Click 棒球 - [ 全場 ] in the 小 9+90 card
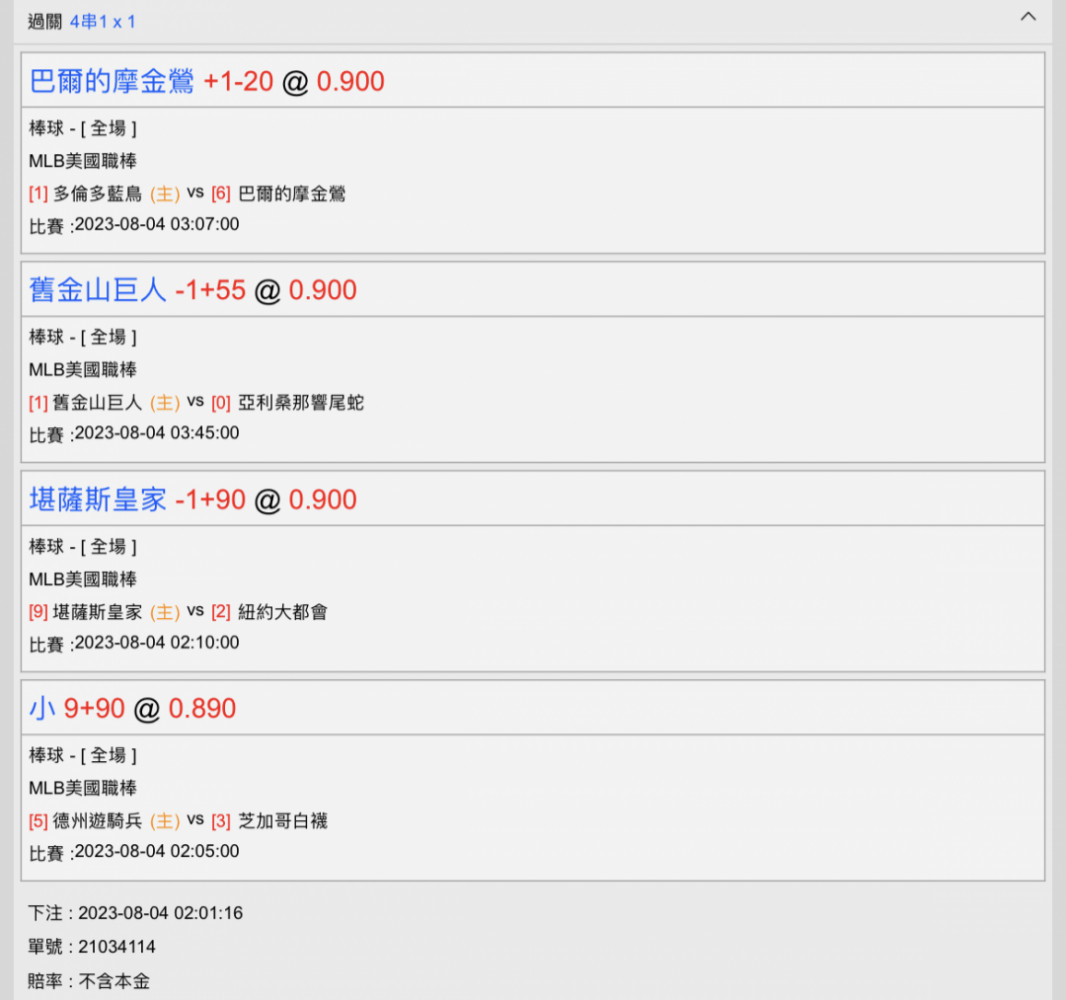Viewport: 1066px width, 1000px height. 83,755
